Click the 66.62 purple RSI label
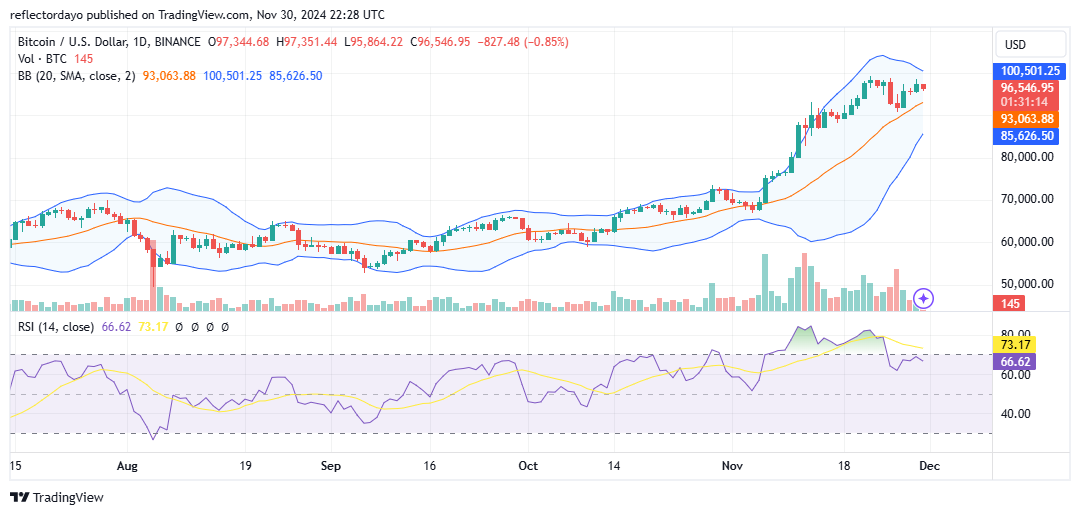1080x515 pixels. pyautogui.click(x=1017, y=361)
